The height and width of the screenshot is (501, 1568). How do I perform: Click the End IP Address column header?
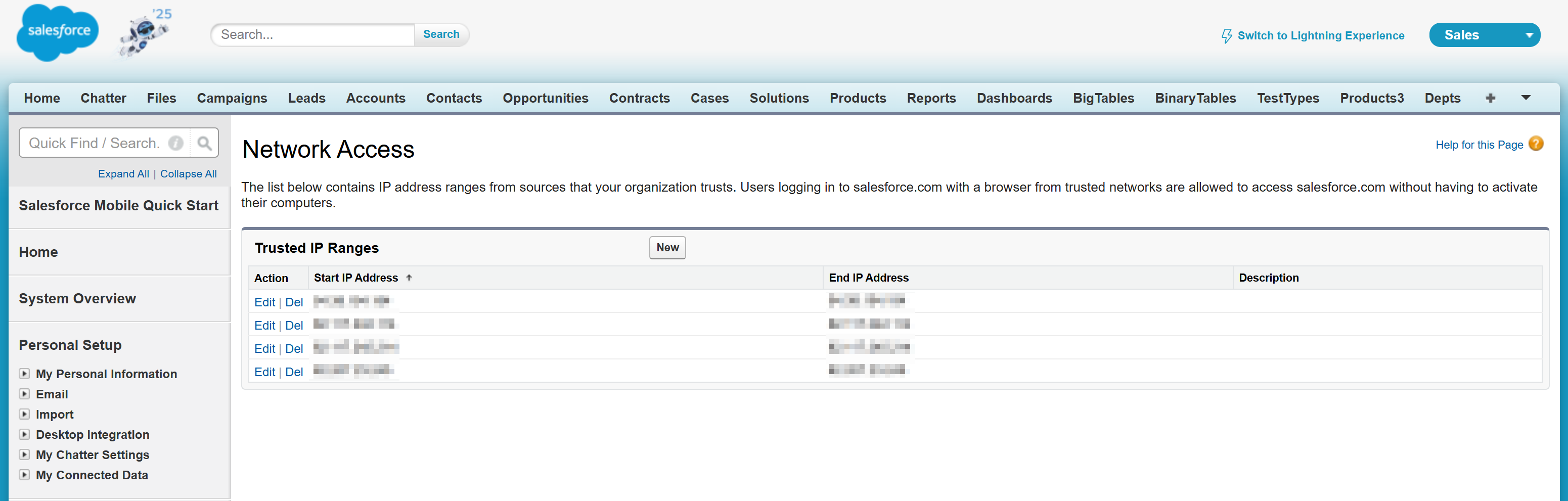869,278
